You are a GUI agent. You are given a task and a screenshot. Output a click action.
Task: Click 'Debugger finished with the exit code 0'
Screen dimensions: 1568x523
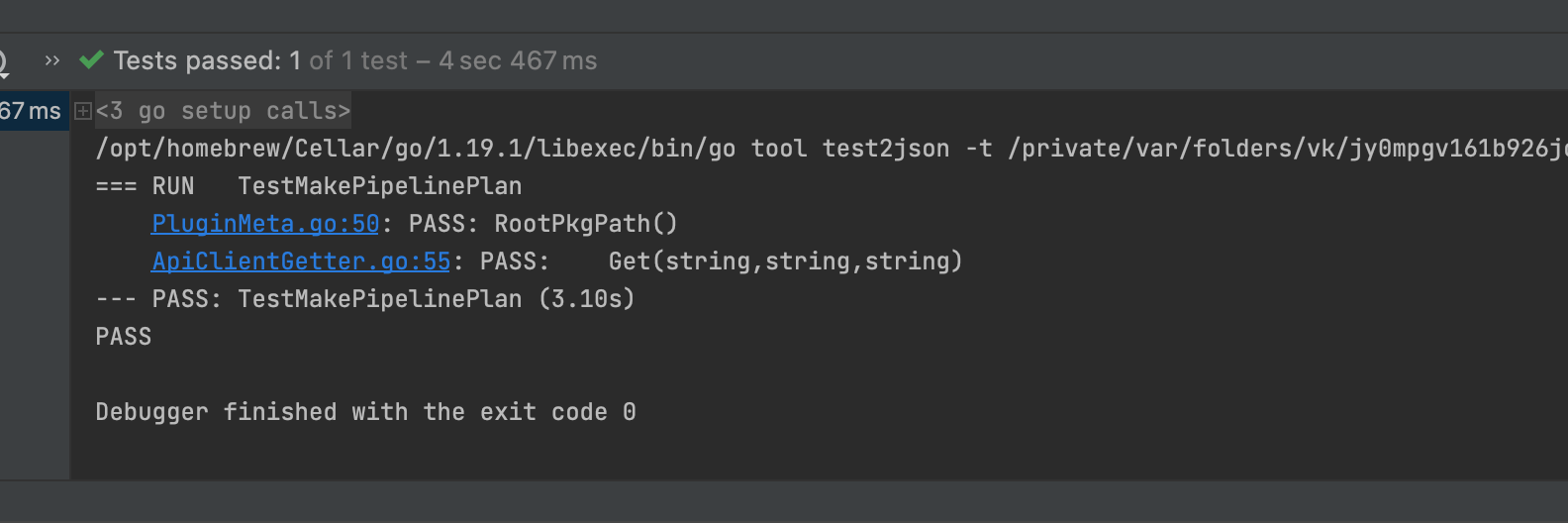pos(365,412)
